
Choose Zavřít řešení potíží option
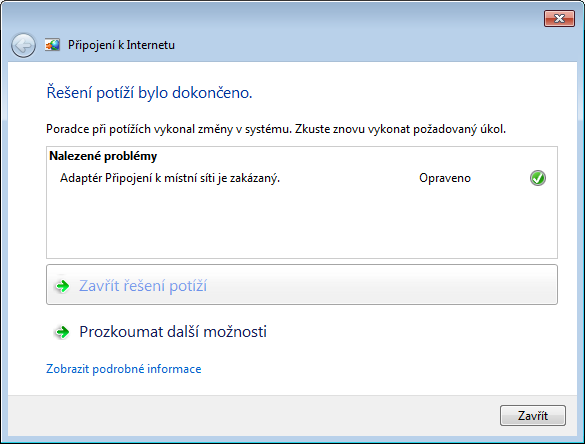click(302, 285)
